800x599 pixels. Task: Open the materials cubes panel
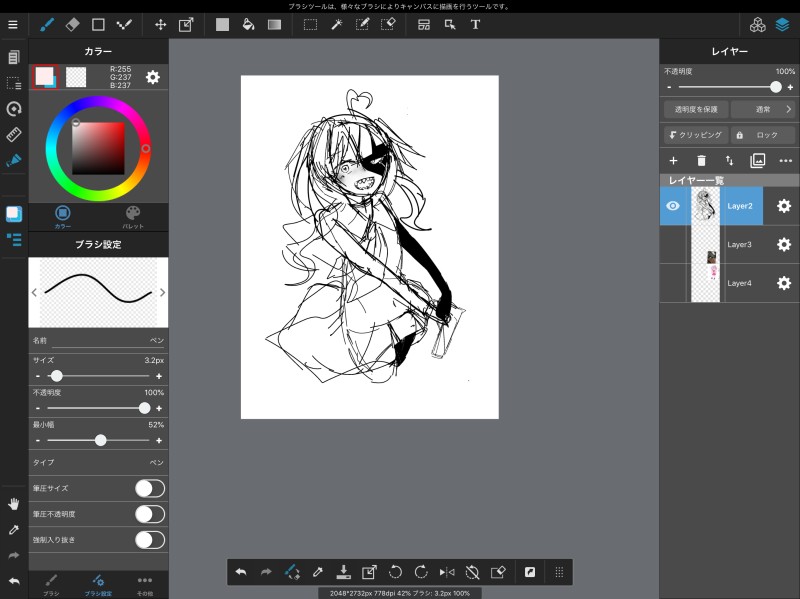(758, 24)
